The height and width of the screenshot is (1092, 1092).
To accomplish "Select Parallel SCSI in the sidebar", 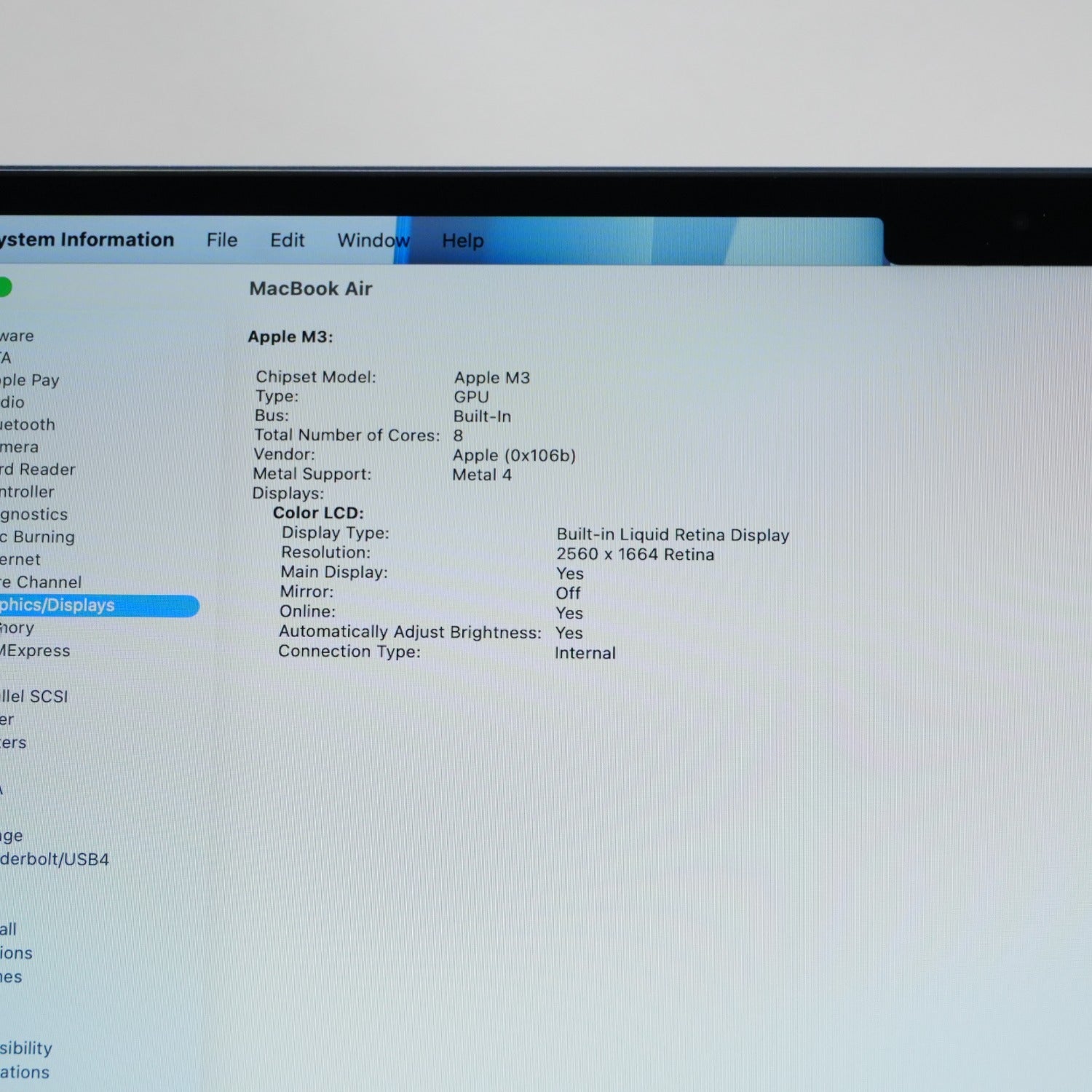I will [x=34, y=697].
